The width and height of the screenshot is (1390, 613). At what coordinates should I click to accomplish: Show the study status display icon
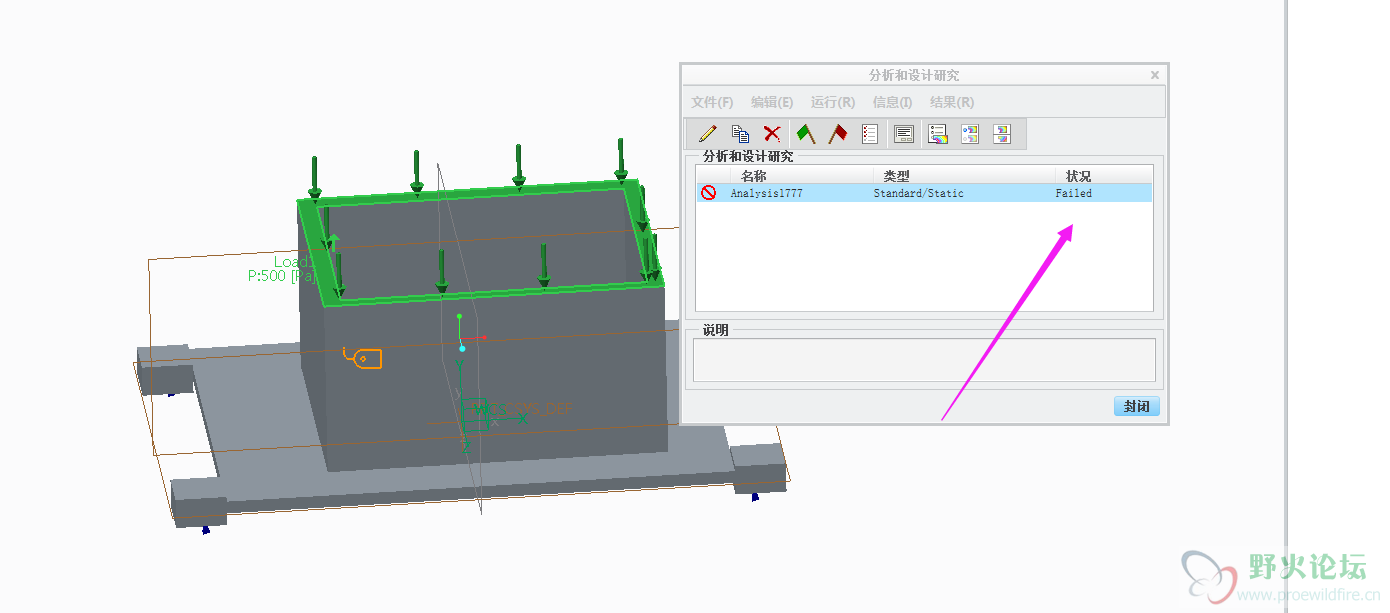click(904, 134)
